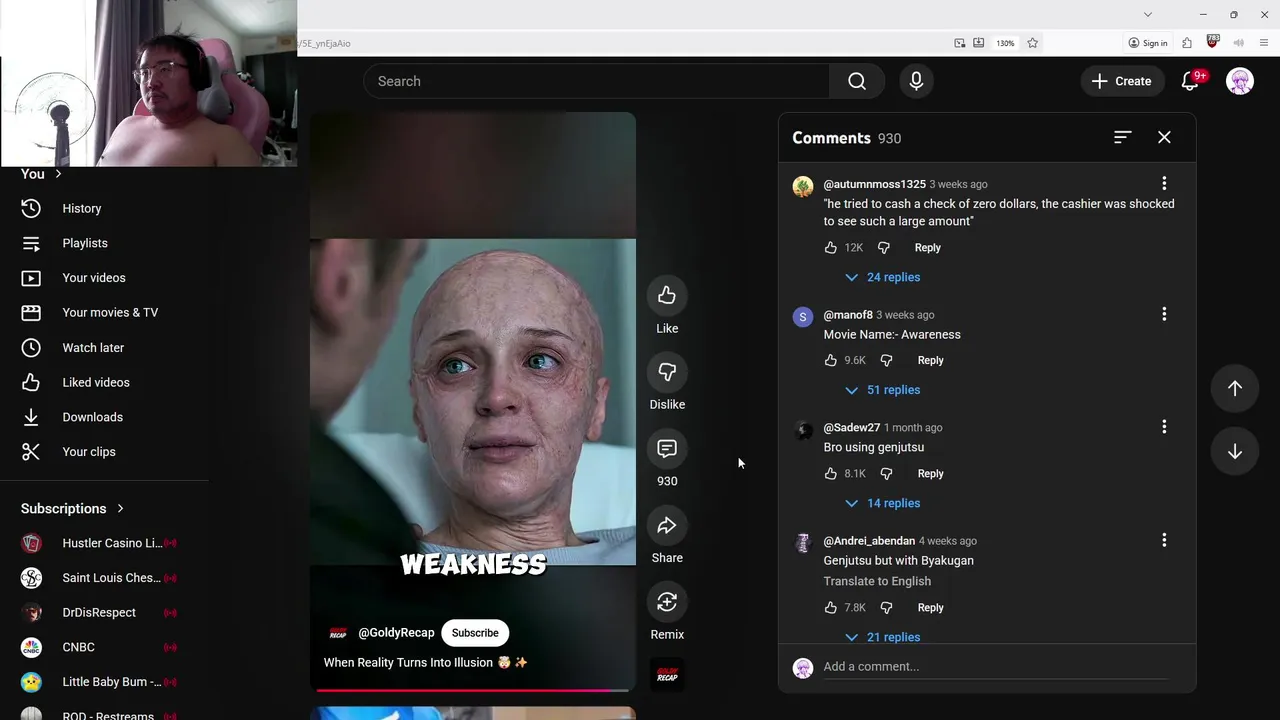Like the manof8 comment
Image resolution: width=1280 pixels, height=720 pixels.
831,360
